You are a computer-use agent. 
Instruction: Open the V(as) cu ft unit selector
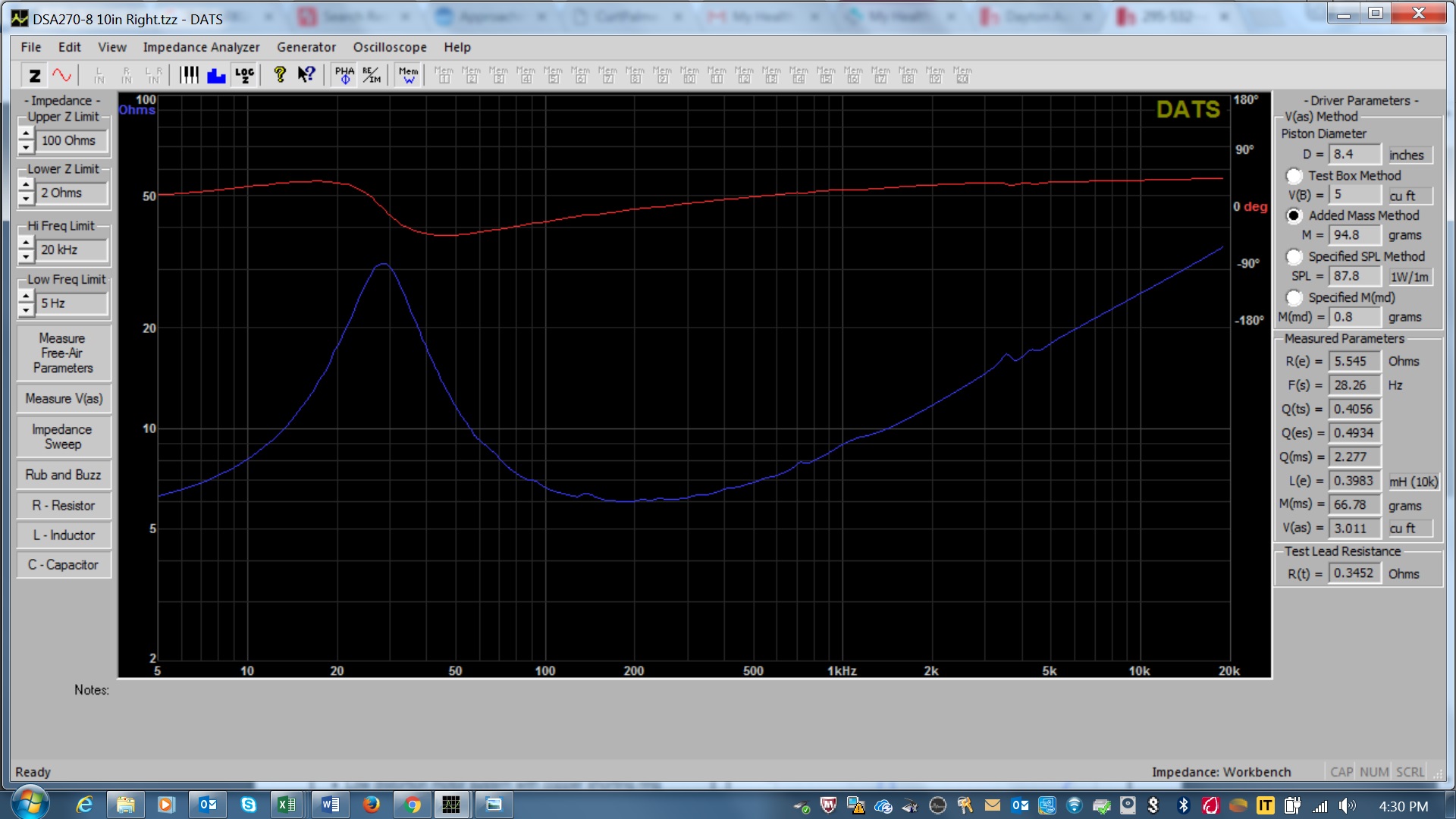point(1410,529)
